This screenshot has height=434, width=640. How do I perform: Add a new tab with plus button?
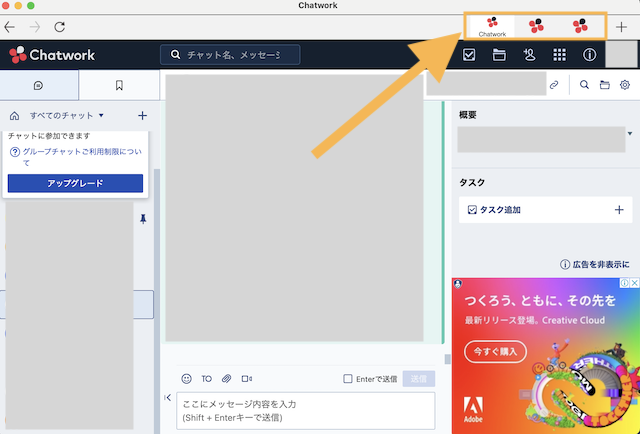coord(621,27)
